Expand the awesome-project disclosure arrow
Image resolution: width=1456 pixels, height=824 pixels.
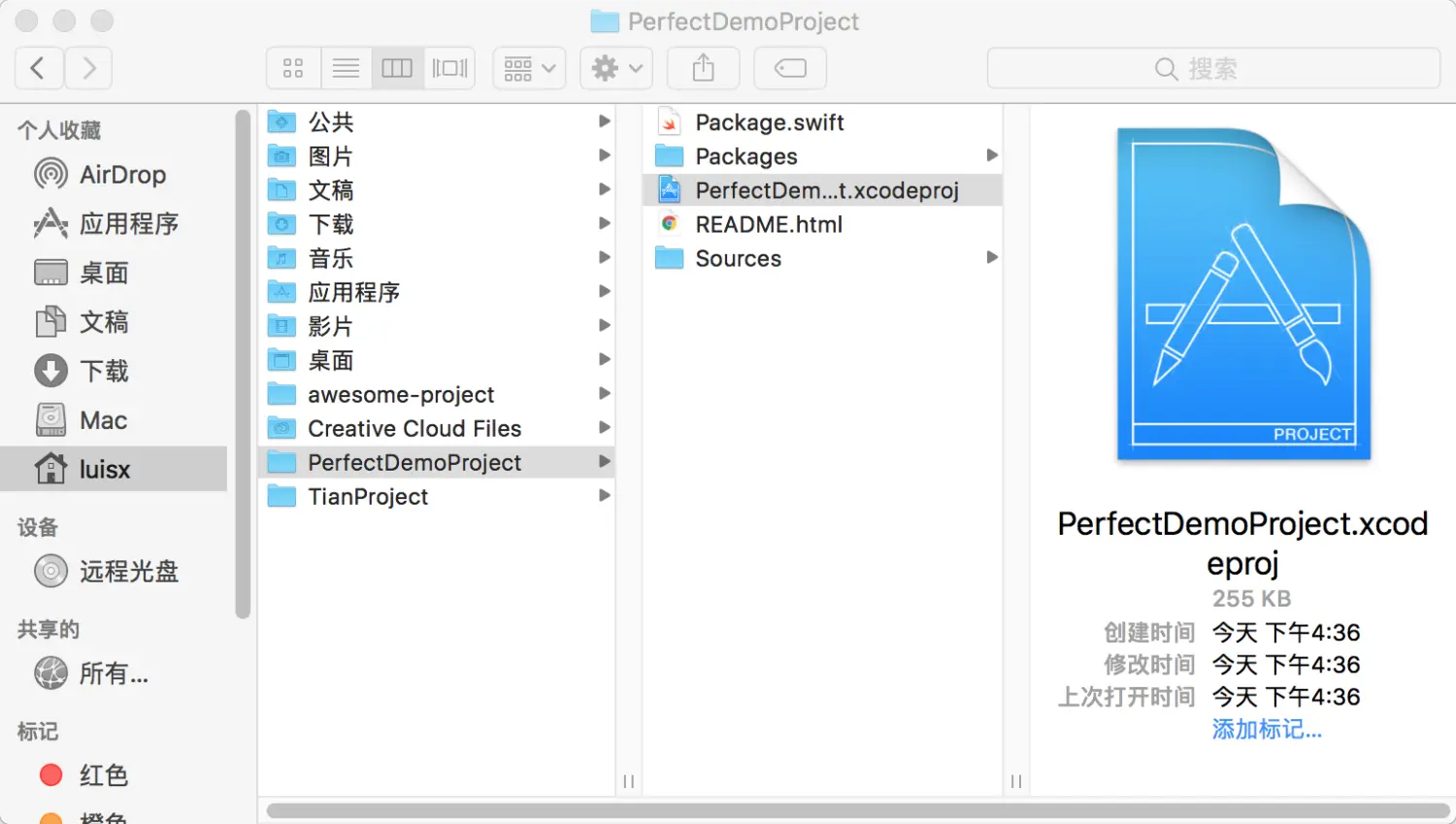click(x=604, y=393)
